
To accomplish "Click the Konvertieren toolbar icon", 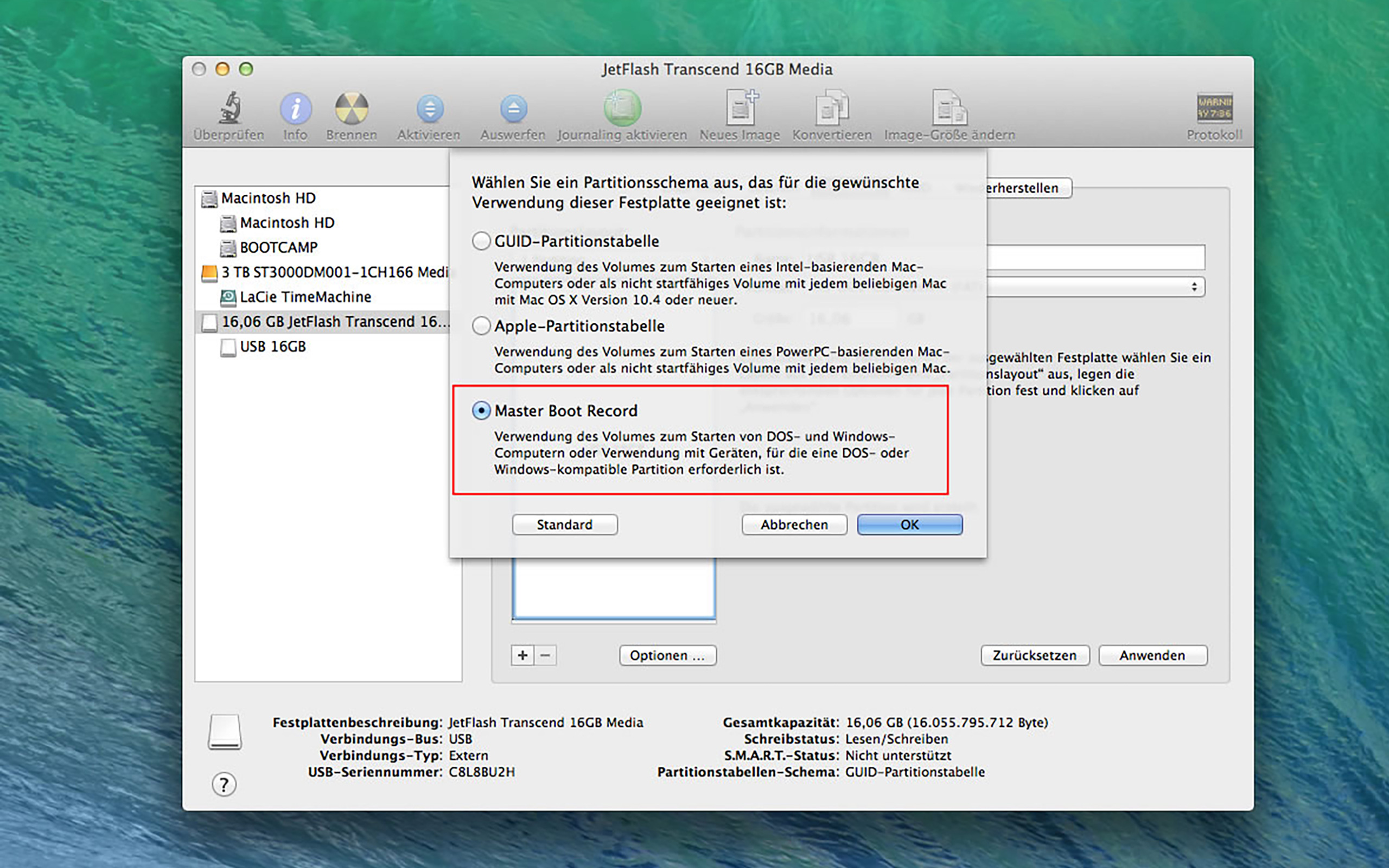I will [x=832, y=108].
